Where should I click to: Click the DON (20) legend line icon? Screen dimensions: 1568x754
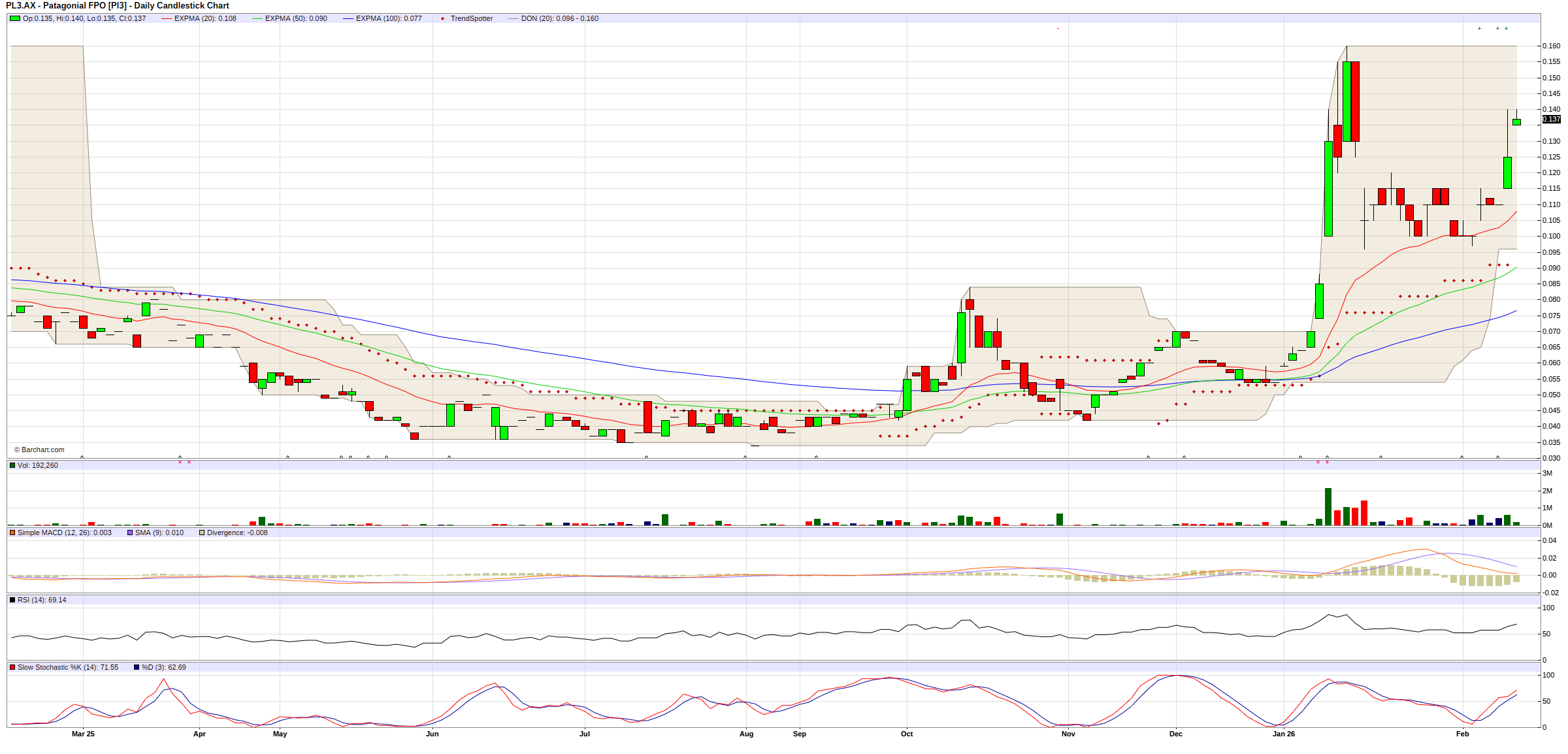pos(513,18)
